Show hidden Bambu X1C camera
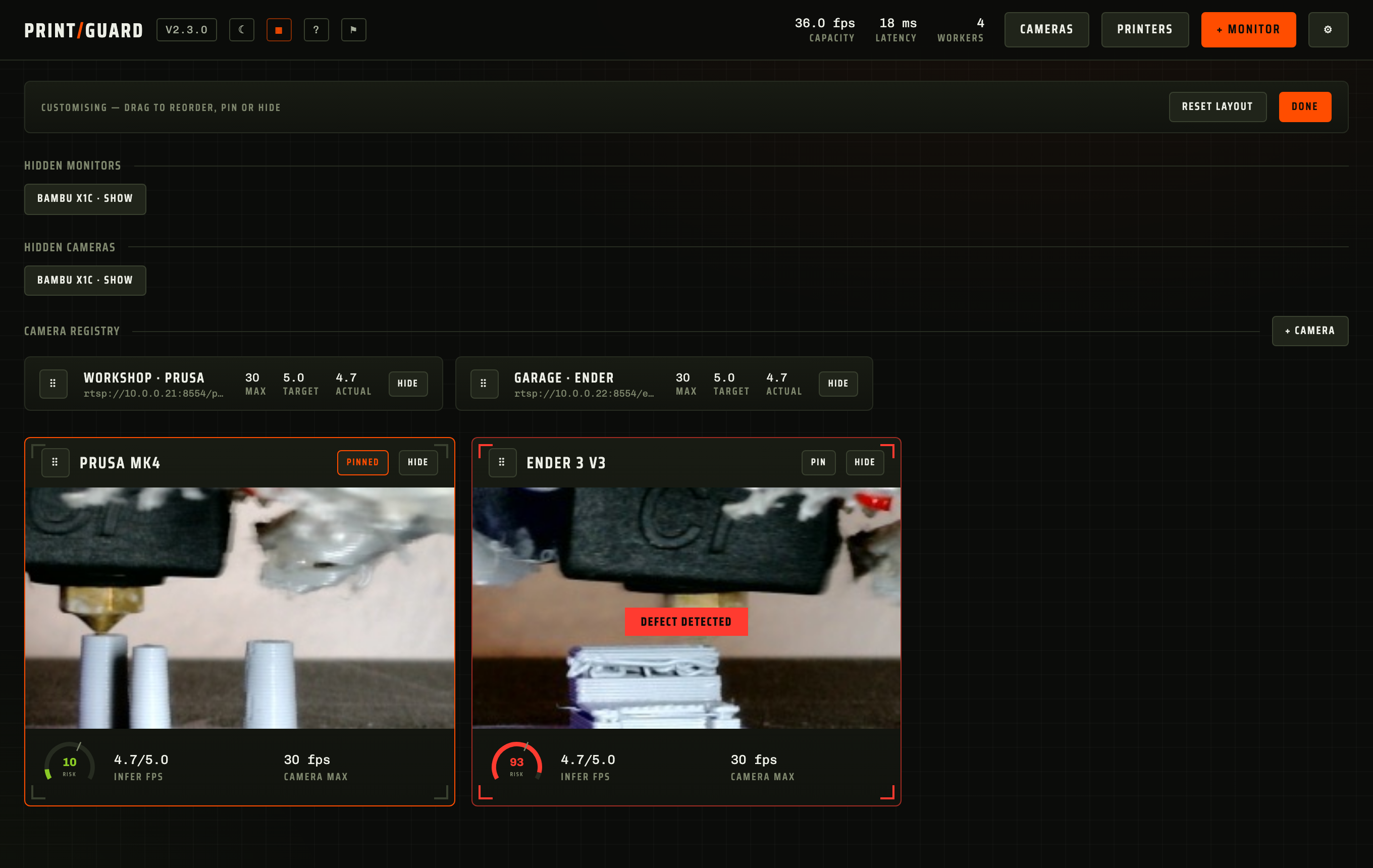Screen dimensions: 1373x868 85,281
